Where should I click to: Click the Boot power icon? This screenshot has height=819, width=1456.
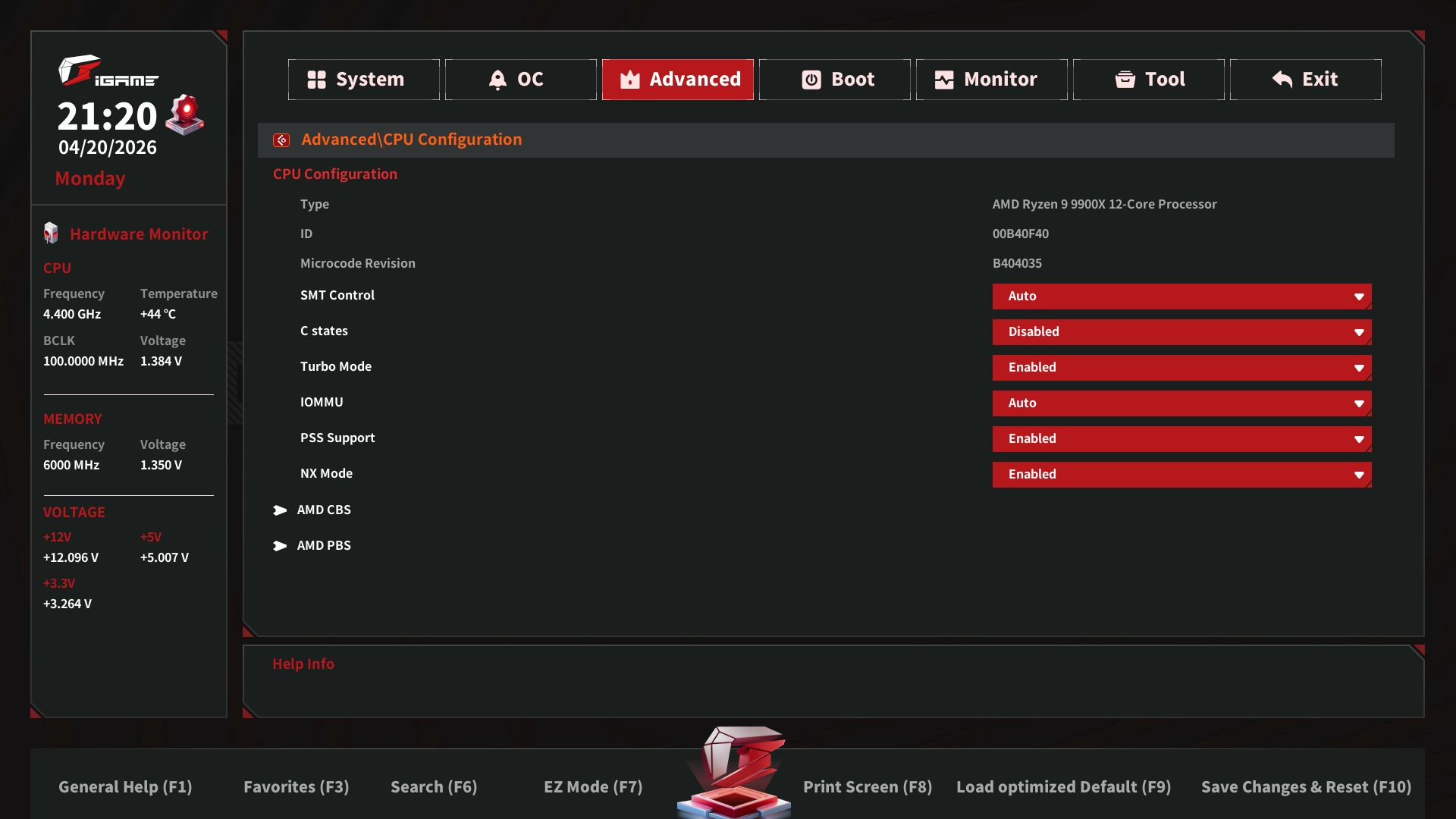[x=811, y=80]
